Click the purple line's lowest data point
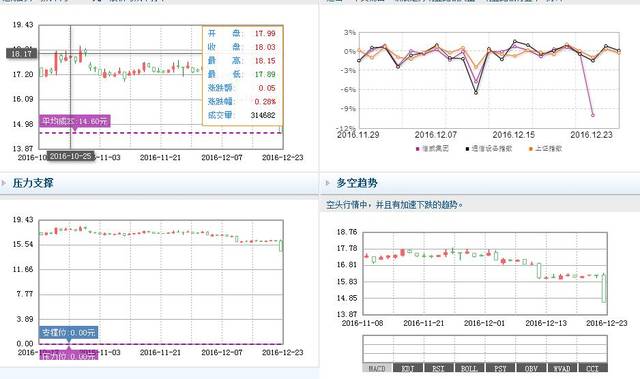 pos(593,115)
